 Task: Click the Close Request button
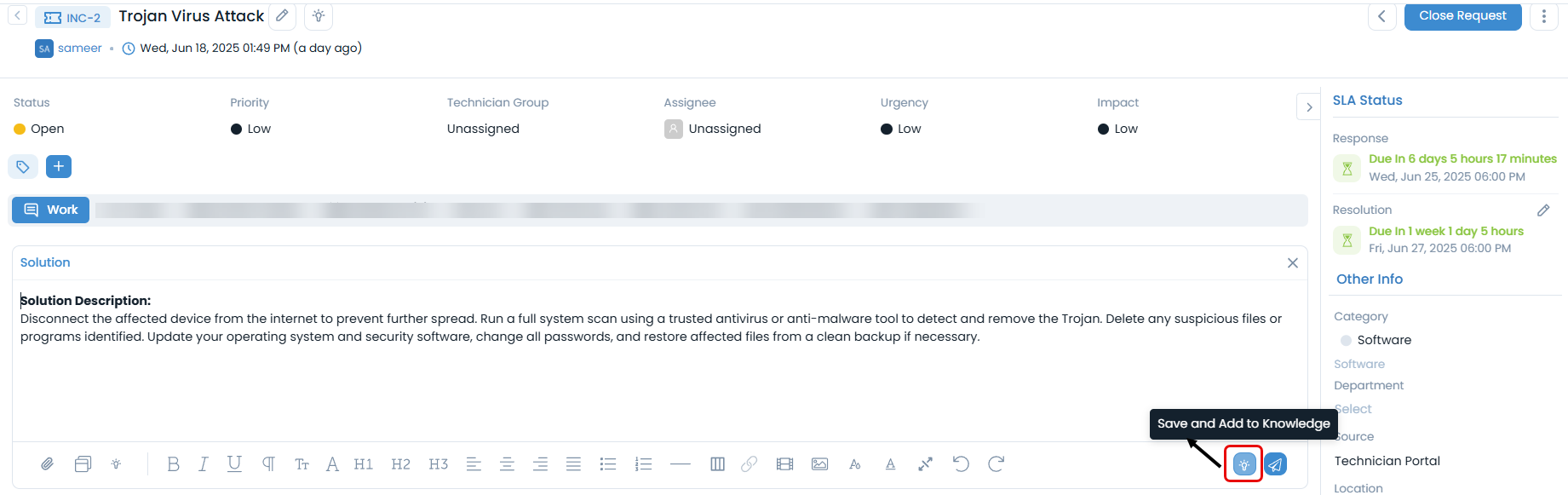click(x=1462, y=16)
